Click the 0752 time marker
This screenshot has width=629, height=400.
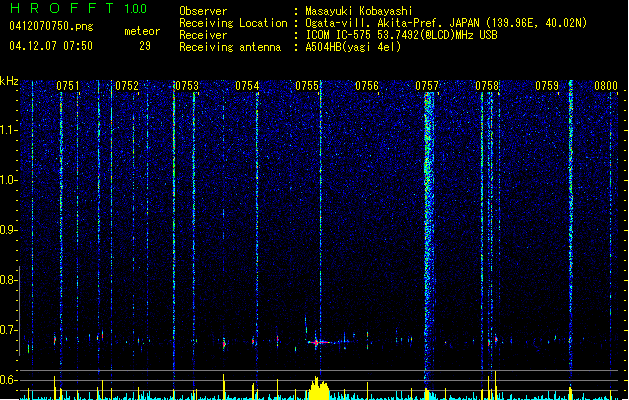click(x=127, y=86)
